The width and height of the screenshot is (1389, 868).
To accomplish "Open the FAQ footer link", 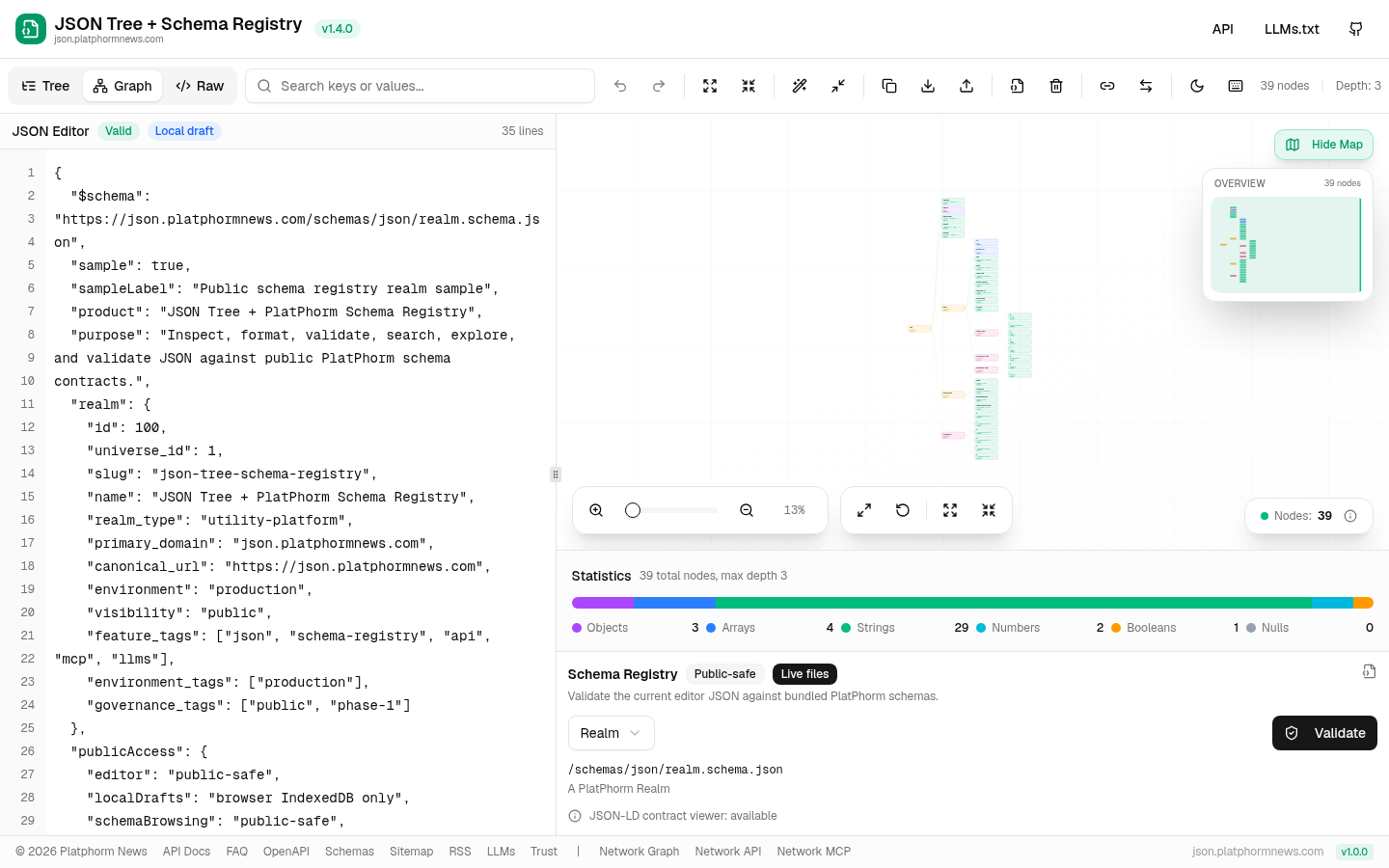I will tap(236, 852).
